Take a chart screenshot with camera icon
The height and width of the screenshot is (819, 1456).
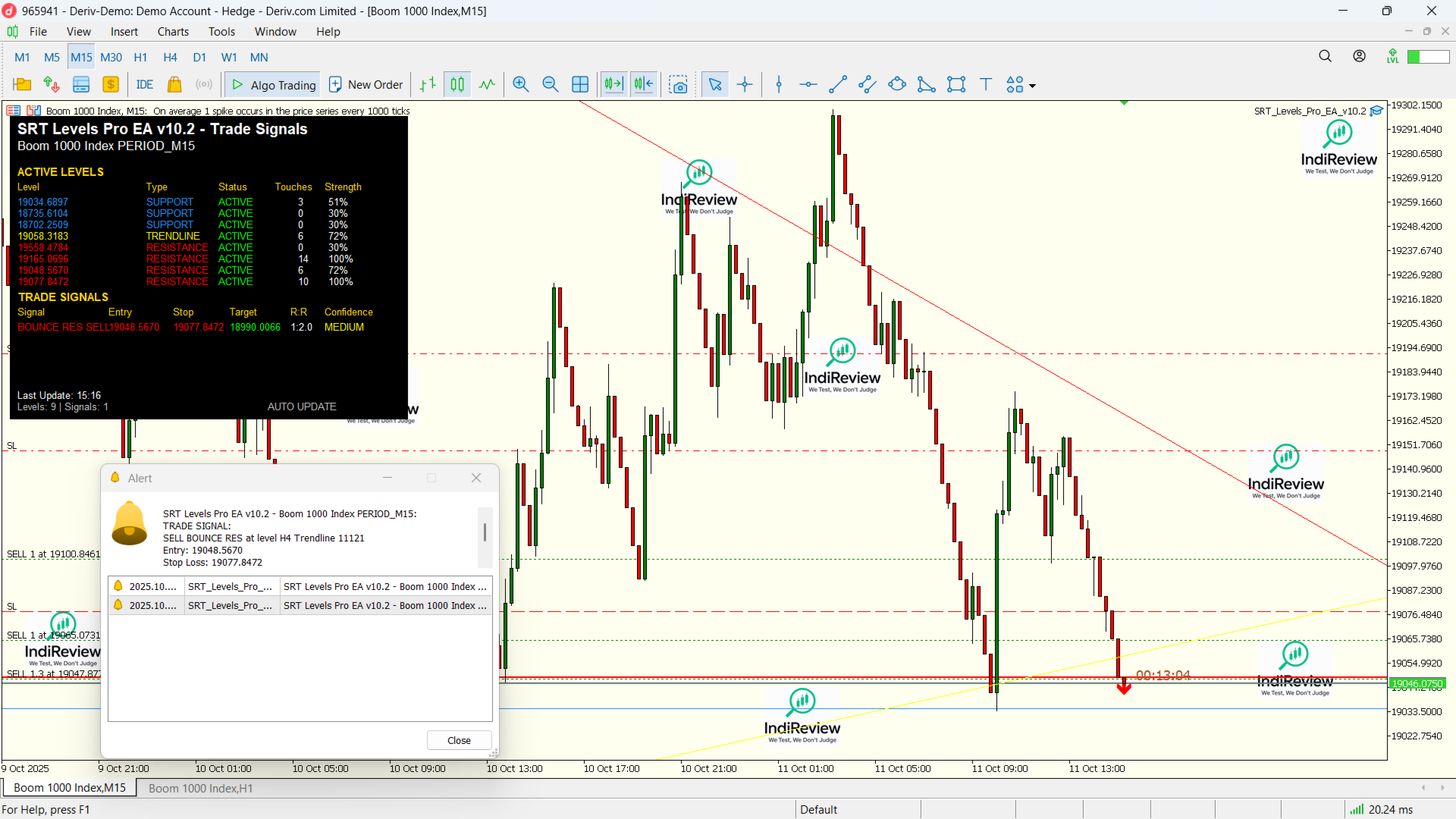tap(679, 85)
